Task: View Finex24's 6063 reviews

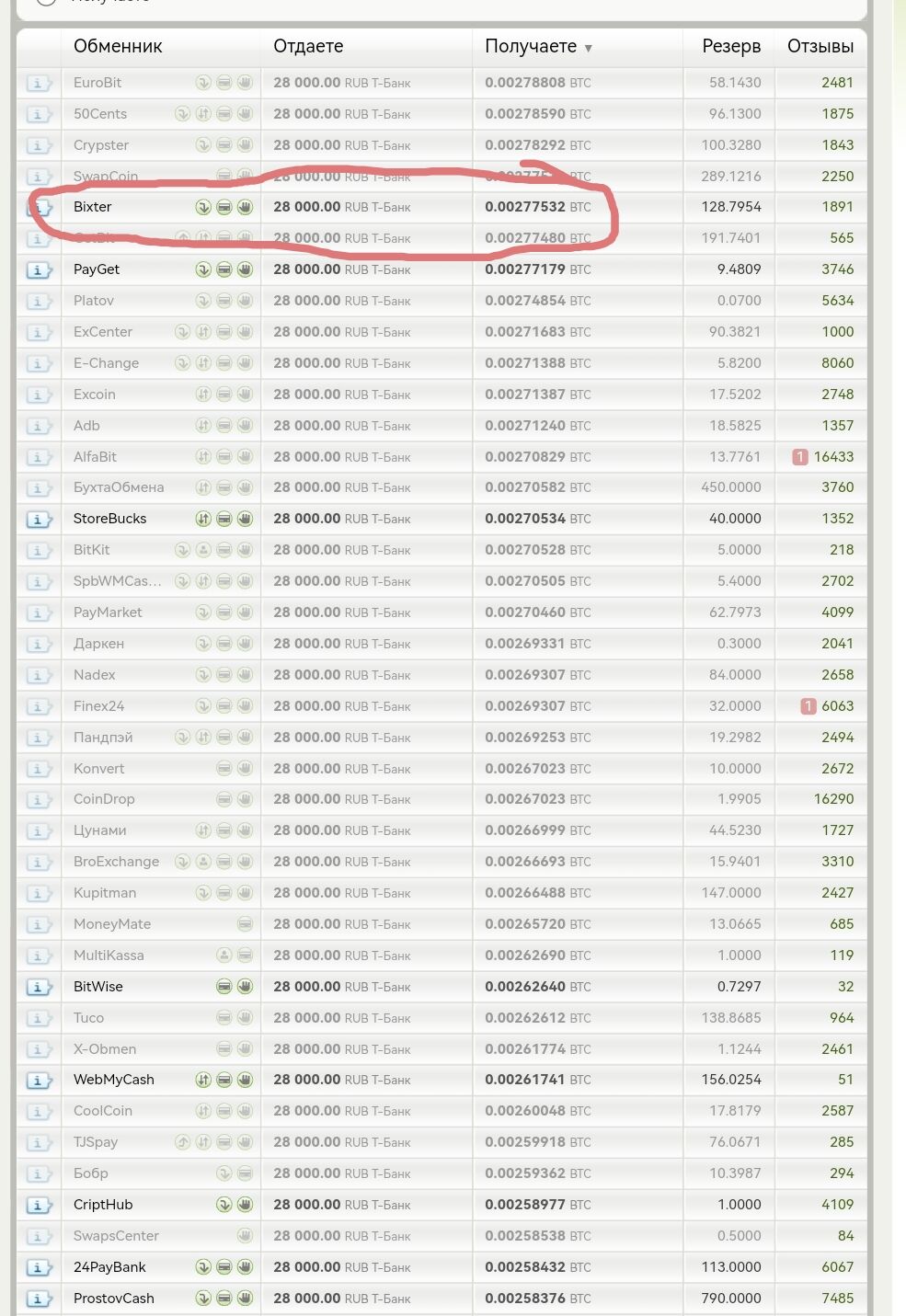Action: coord(837,706)
